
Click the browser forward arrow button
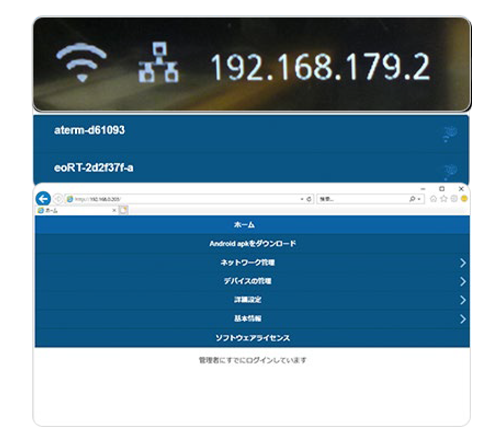point(58,199)
